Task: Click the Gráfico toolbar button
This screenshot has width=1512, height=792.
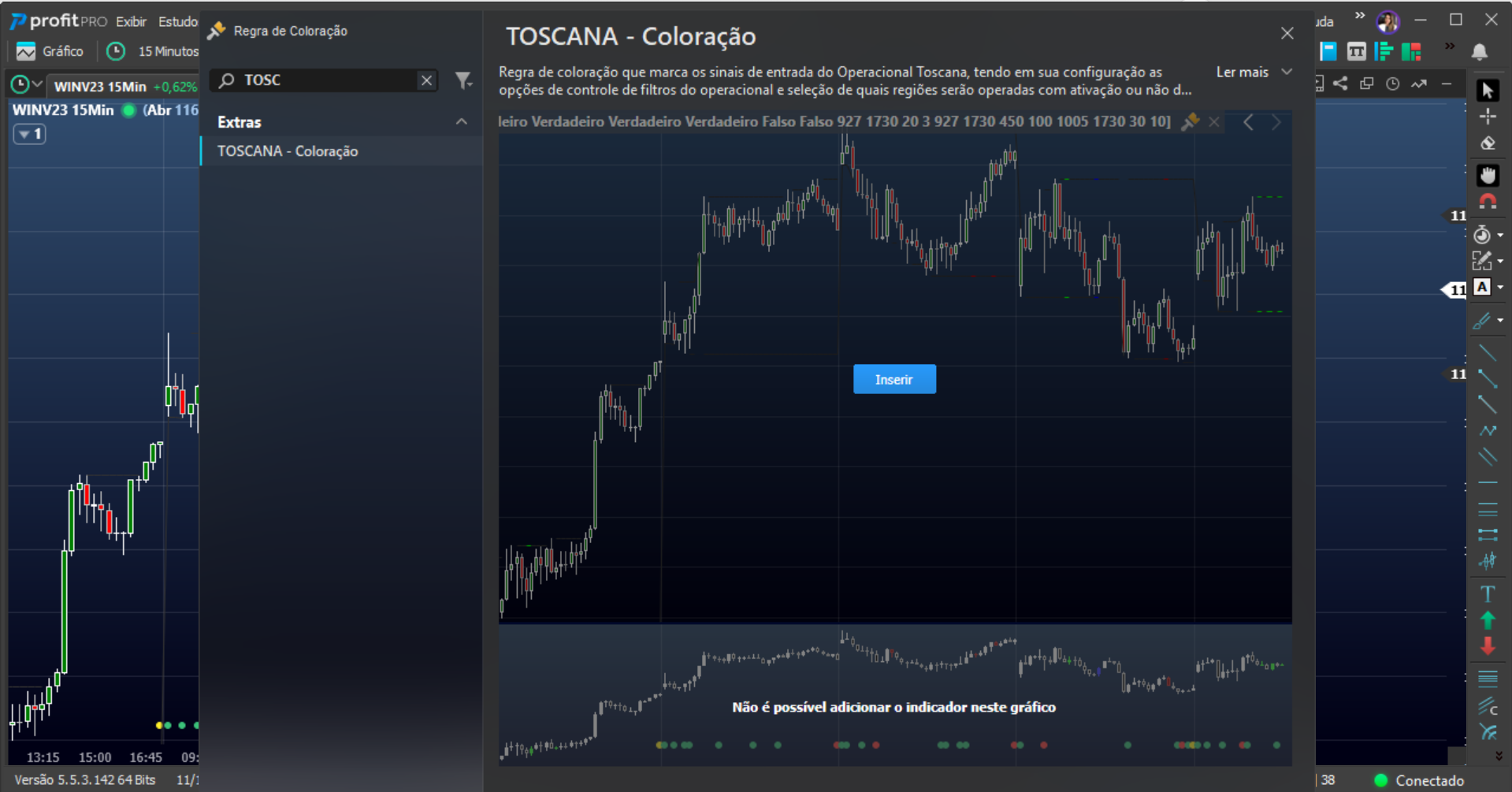Action: click(50, 51)
